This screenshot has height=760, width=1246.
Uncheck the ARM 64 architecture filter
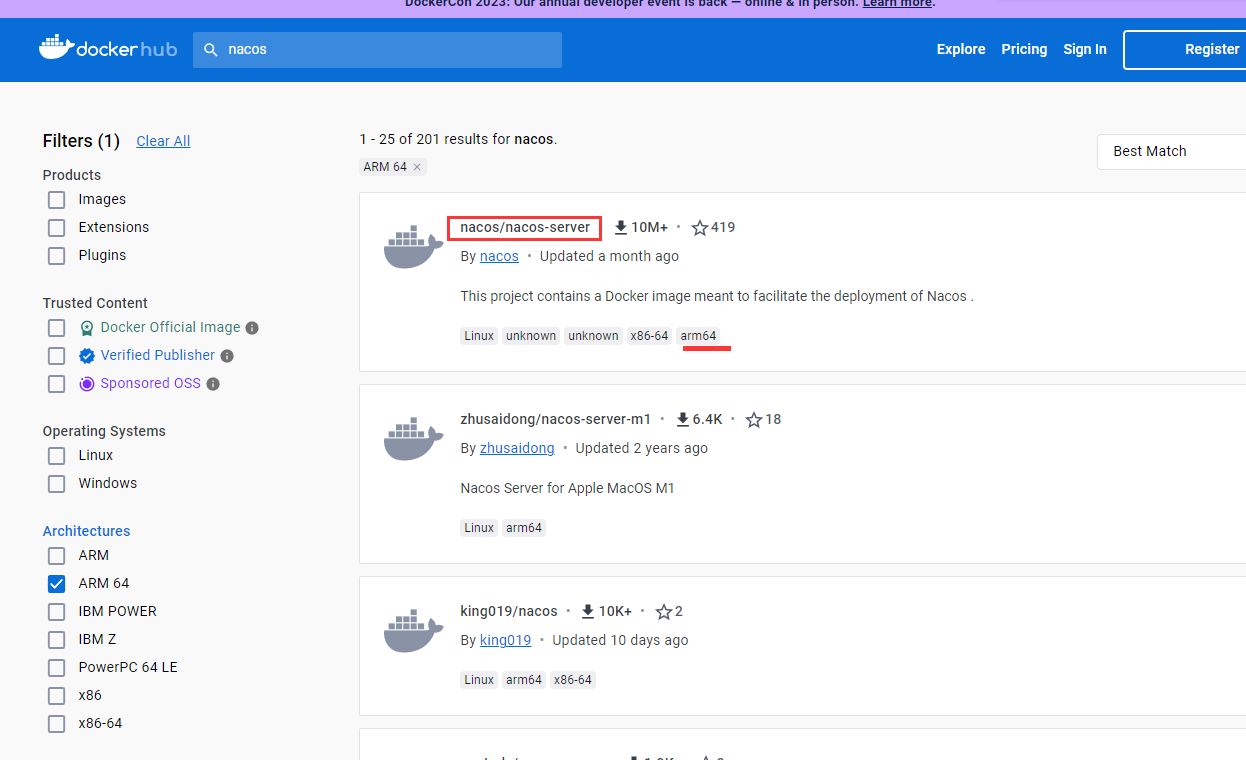56,584
